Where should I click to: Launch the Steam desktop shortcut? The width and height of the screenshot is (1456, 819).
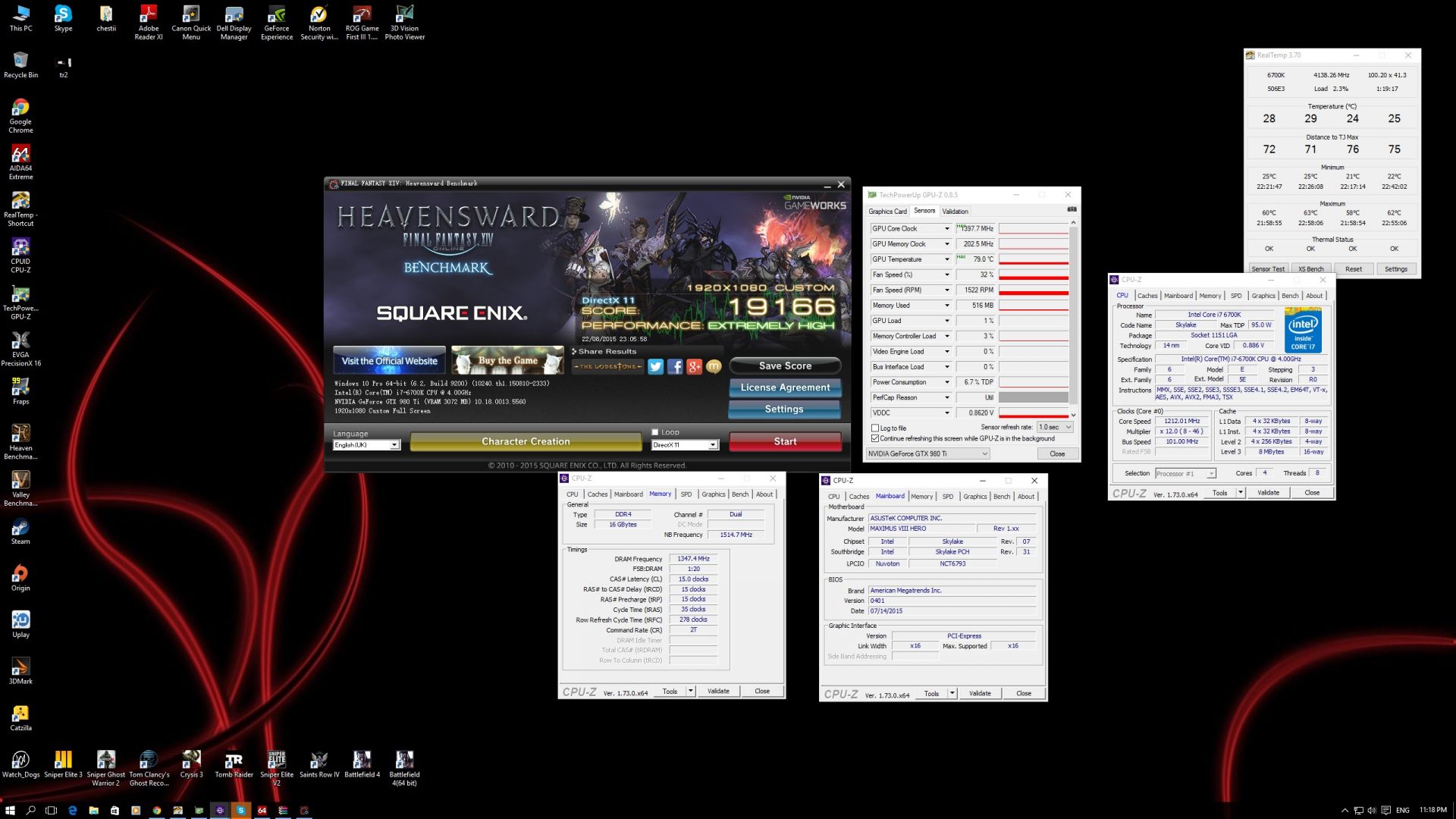point(20,531)
